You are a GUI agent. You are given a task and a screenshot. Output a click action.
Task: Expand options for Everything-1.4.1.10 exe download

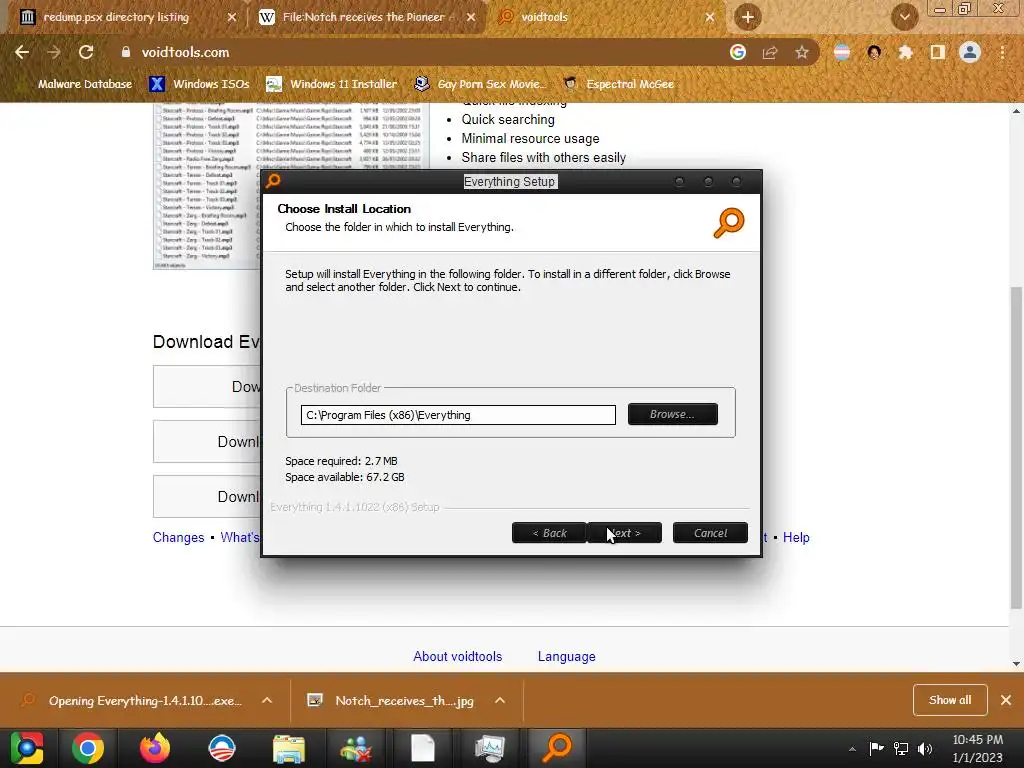267,701
